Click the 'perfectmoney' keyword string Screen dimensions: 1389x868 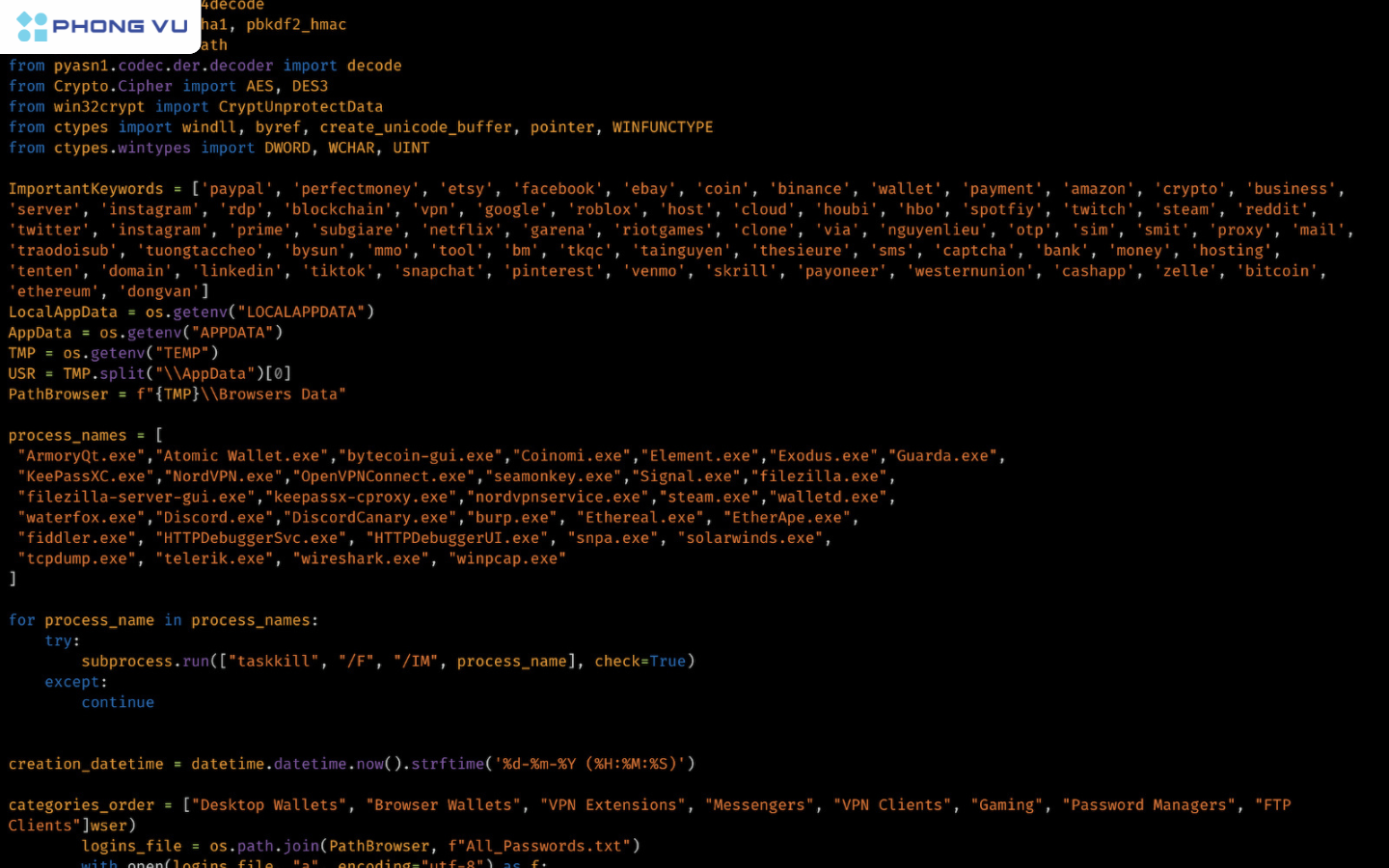pyautogui.click(x=356, y=189)
